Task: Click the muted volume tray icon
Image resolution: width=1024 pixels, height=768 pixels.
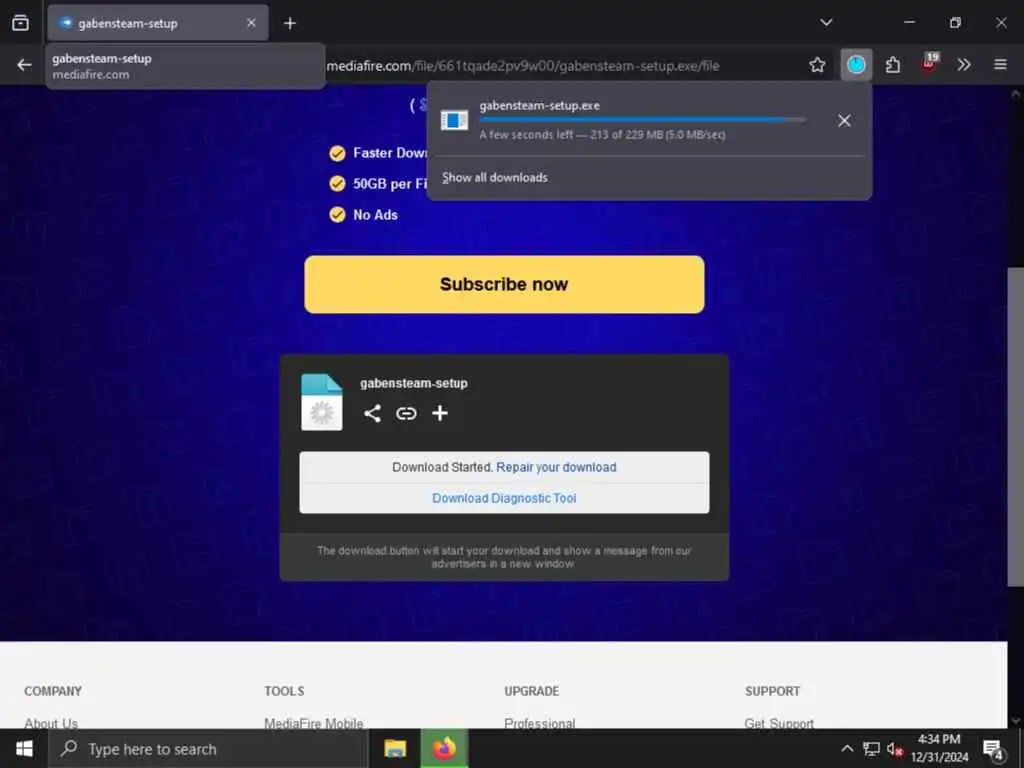Action: tap(895, 749)
